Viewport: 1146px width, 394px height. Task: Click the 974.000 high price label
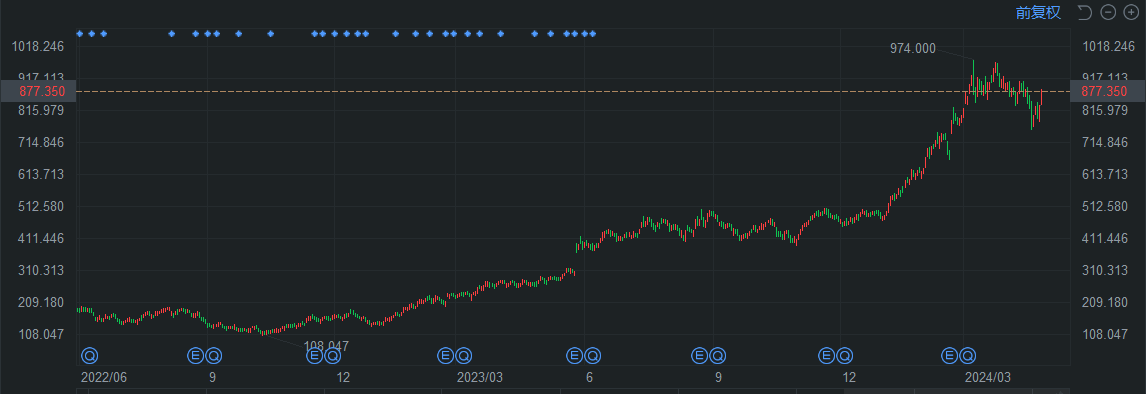coord(913,48)
